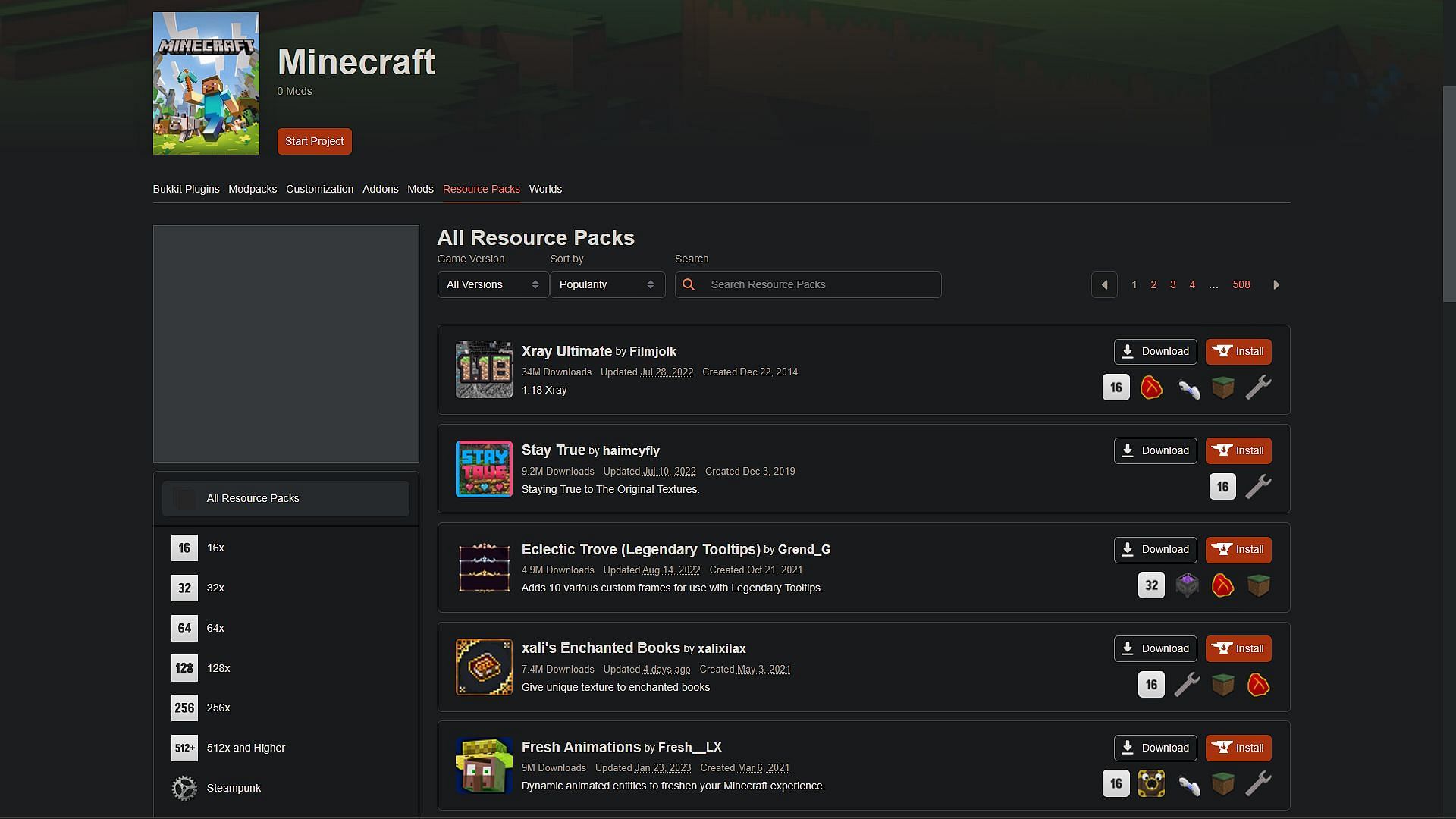
Task: Click page 3 pagination link
Action: point(1173,285)
